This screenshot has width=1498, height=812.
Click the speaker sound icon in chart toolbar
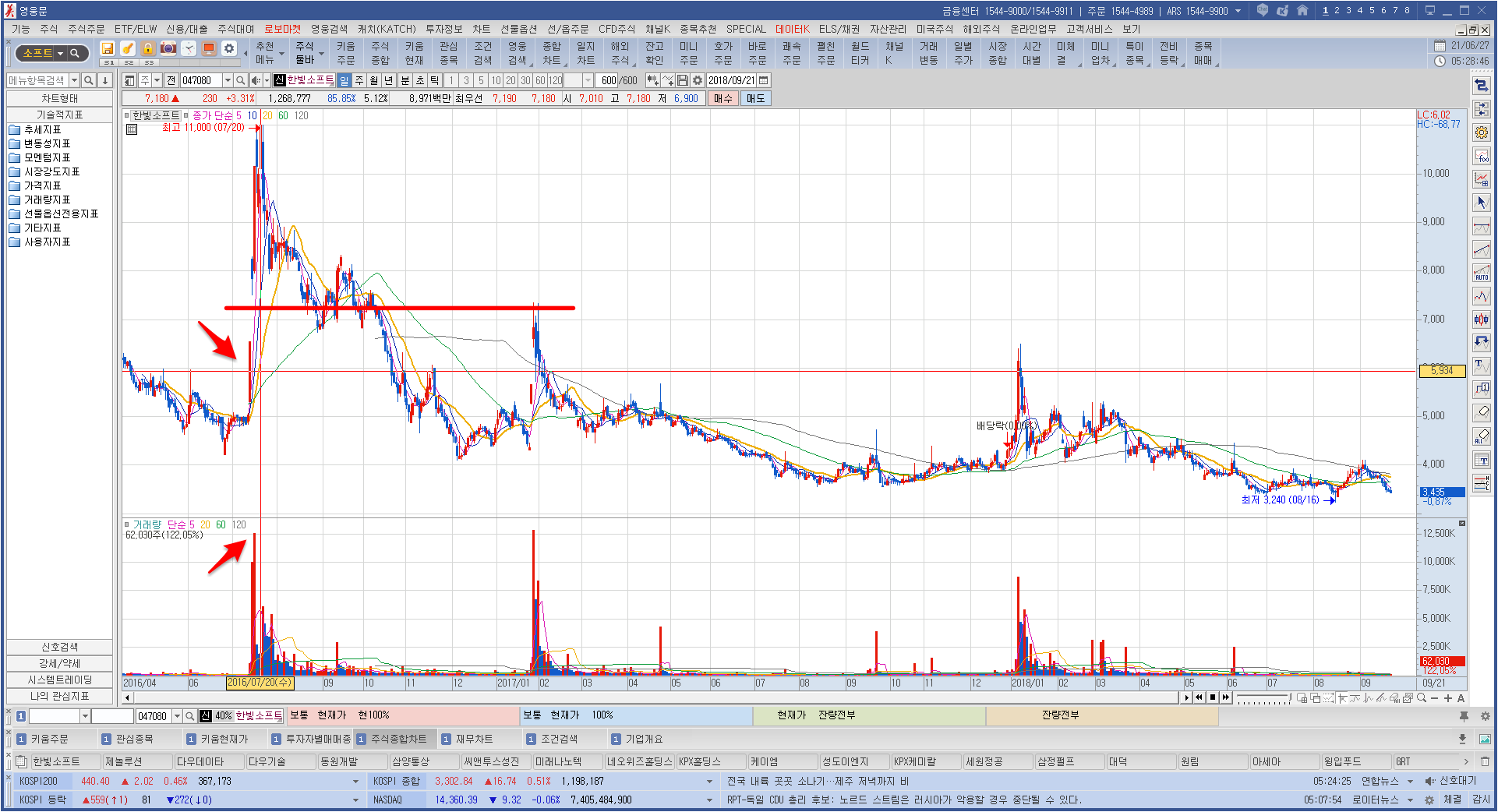coord(255,80)
